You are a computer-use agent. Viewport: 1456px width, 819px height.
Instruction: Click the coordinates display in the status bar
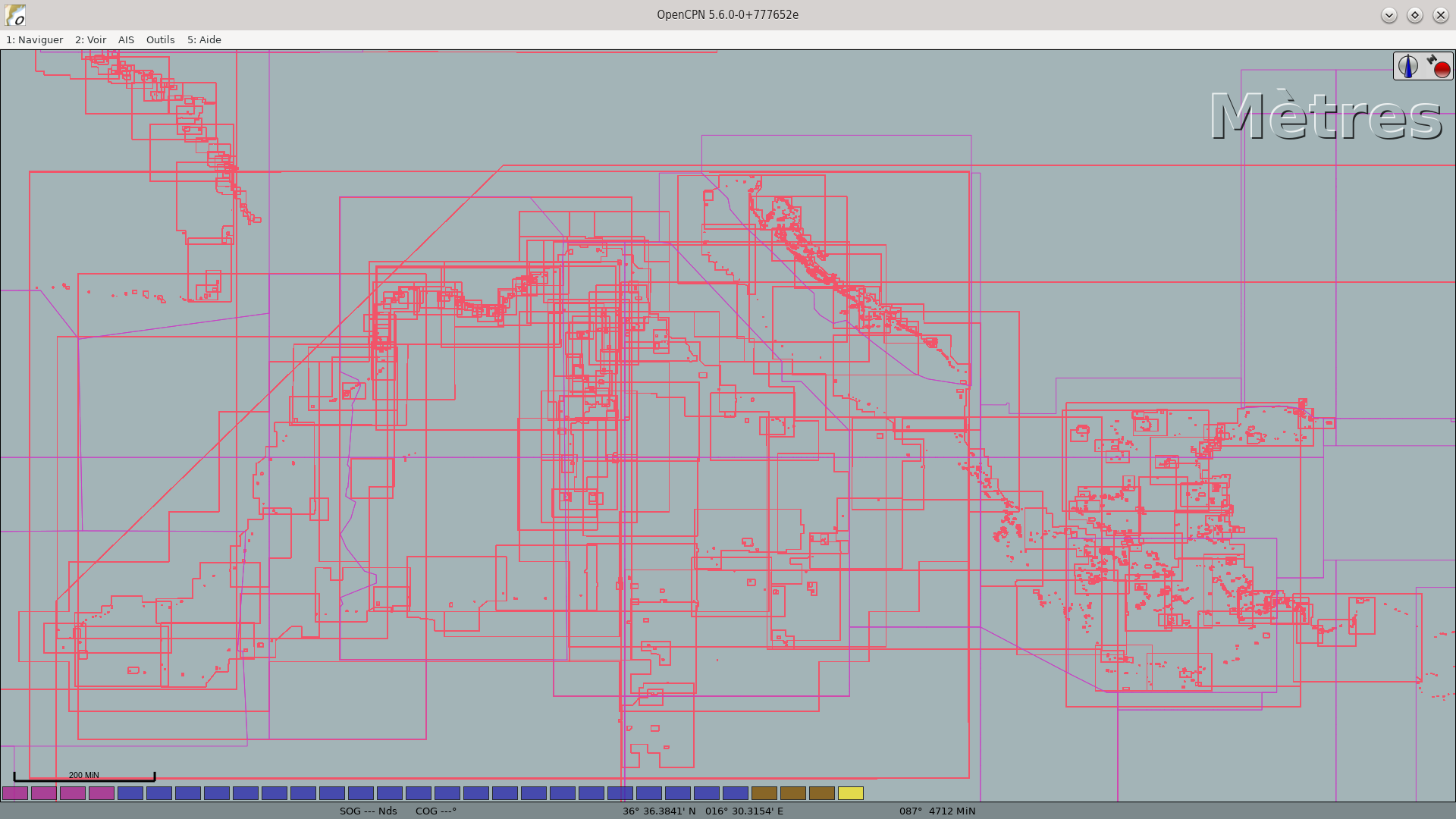coord(701,811)
